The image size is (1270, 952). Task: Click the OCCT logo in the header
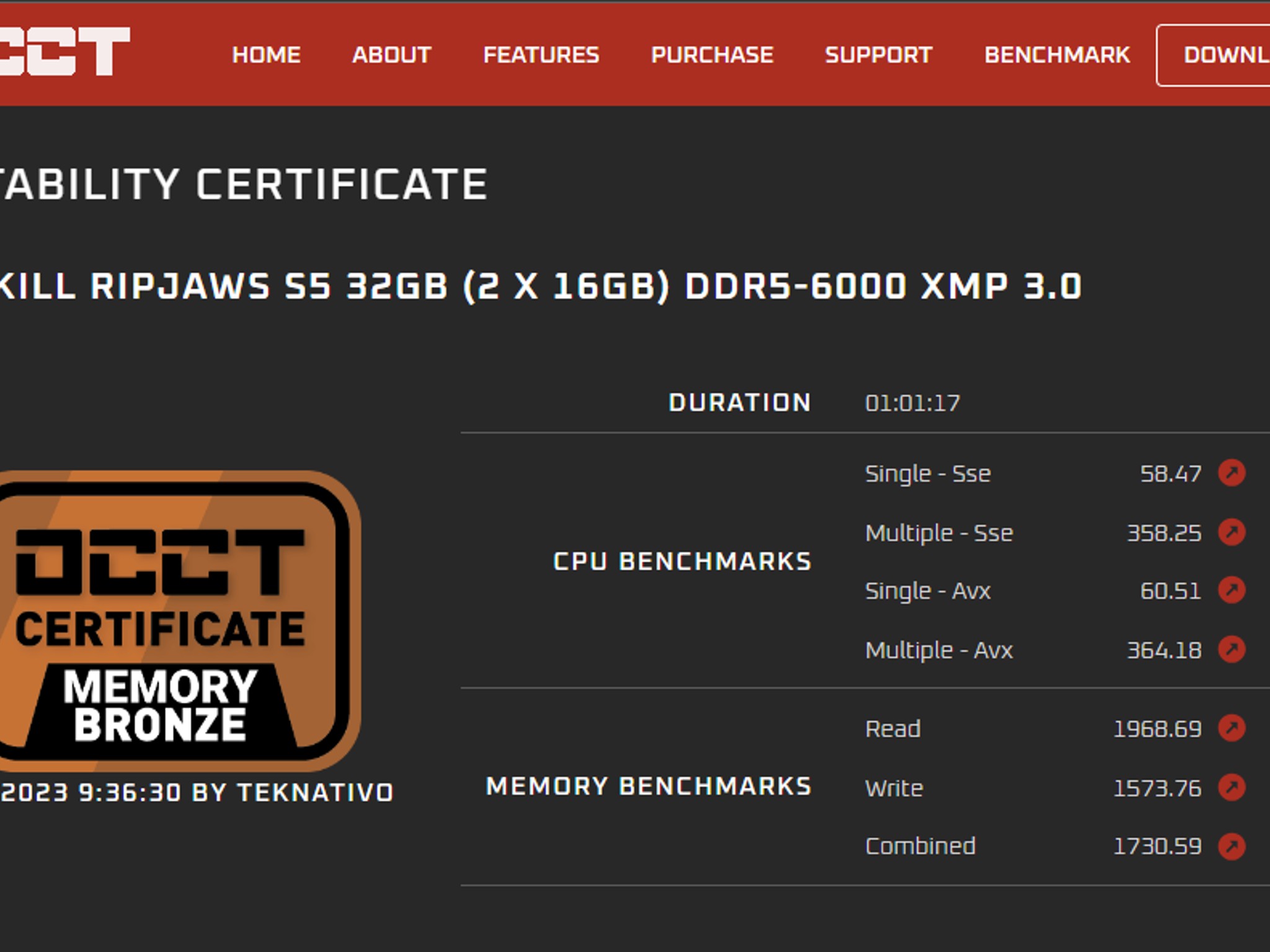point(64,51)
